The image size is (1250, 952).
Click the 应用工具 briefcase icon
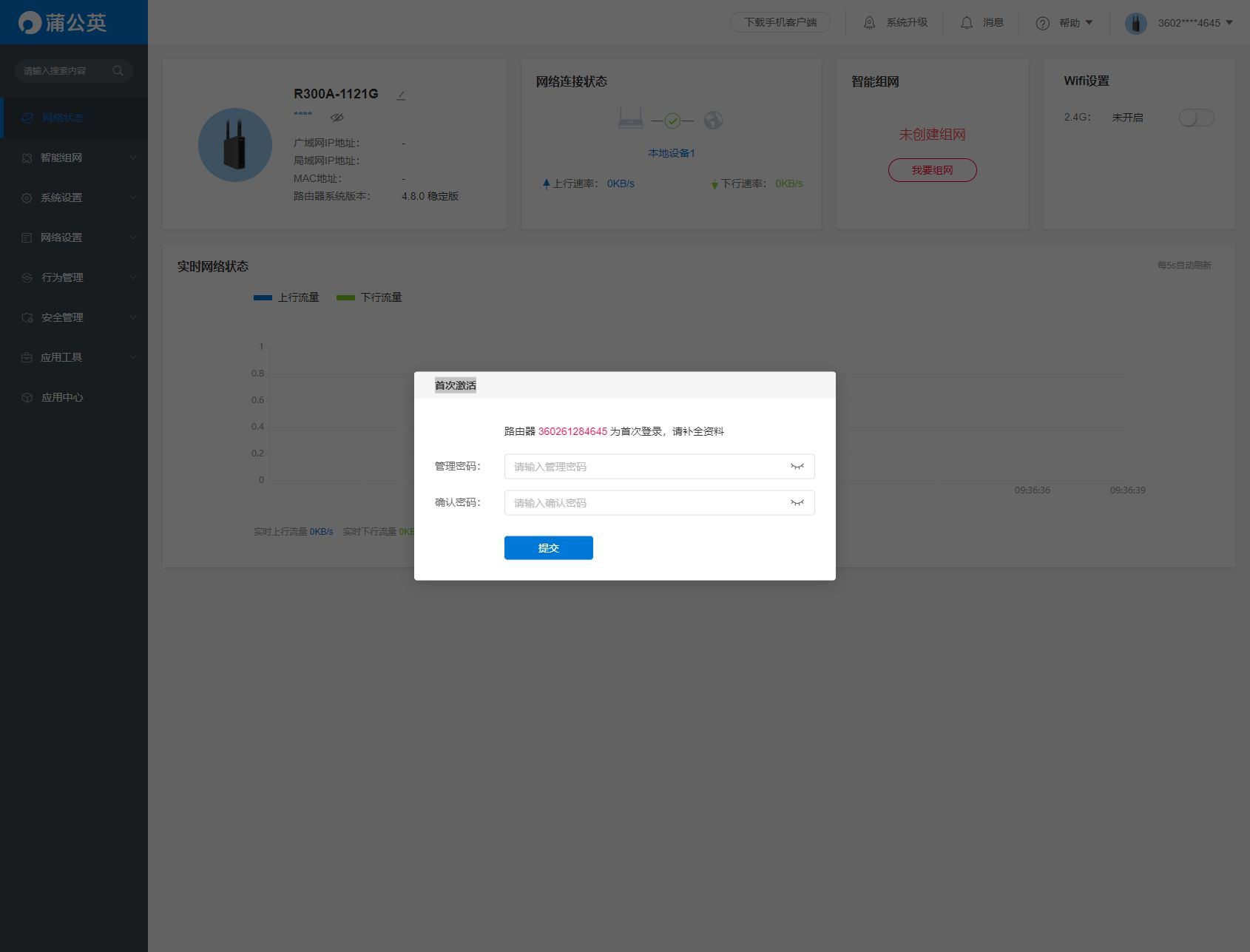(27, 357)
